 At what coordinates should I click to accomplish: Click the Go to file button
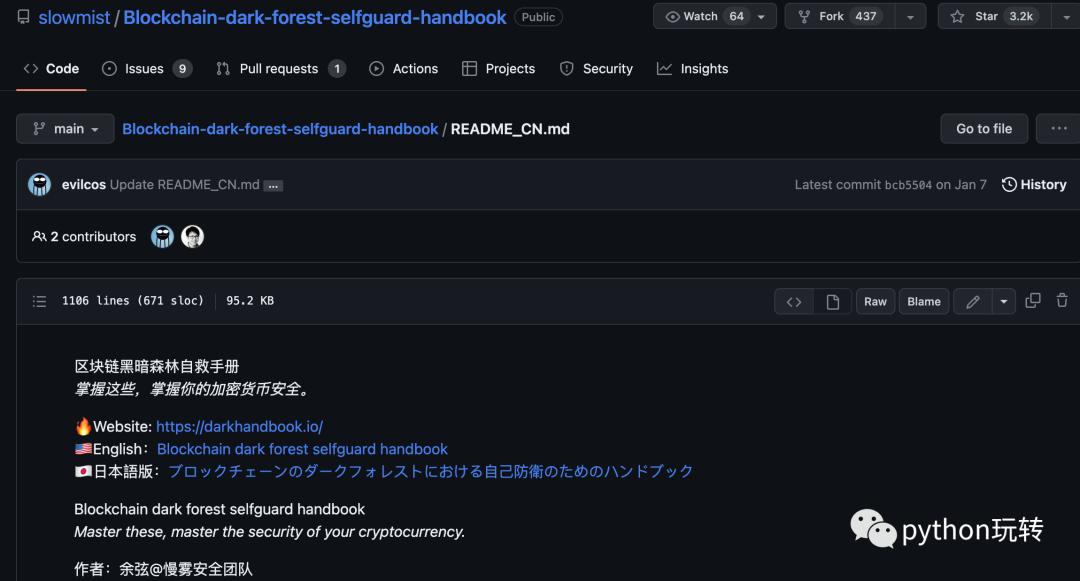coord(984,128)
